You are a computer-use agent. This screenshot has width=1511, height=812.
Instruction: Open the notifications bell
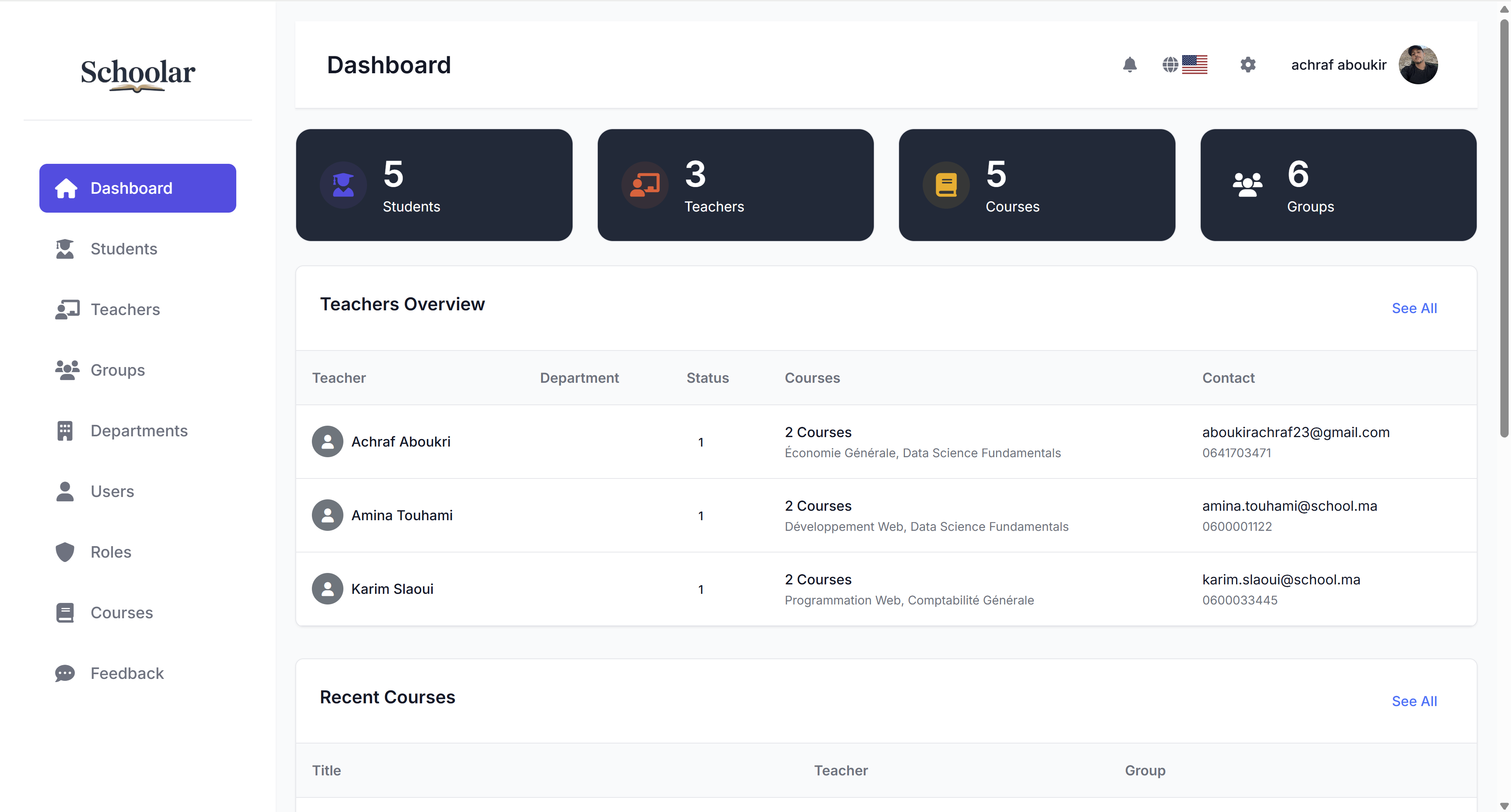click(1130, 65)
